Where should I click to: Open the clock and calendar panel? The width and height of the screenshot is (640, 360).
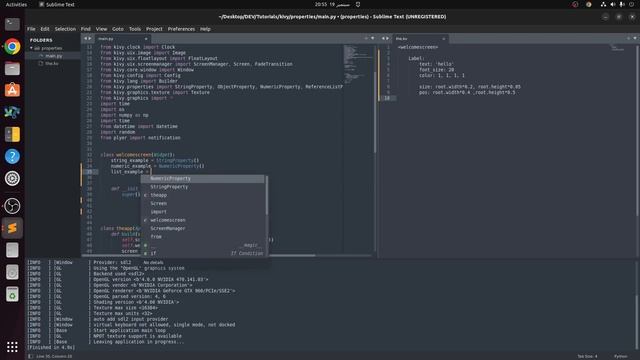pos(332,4)
